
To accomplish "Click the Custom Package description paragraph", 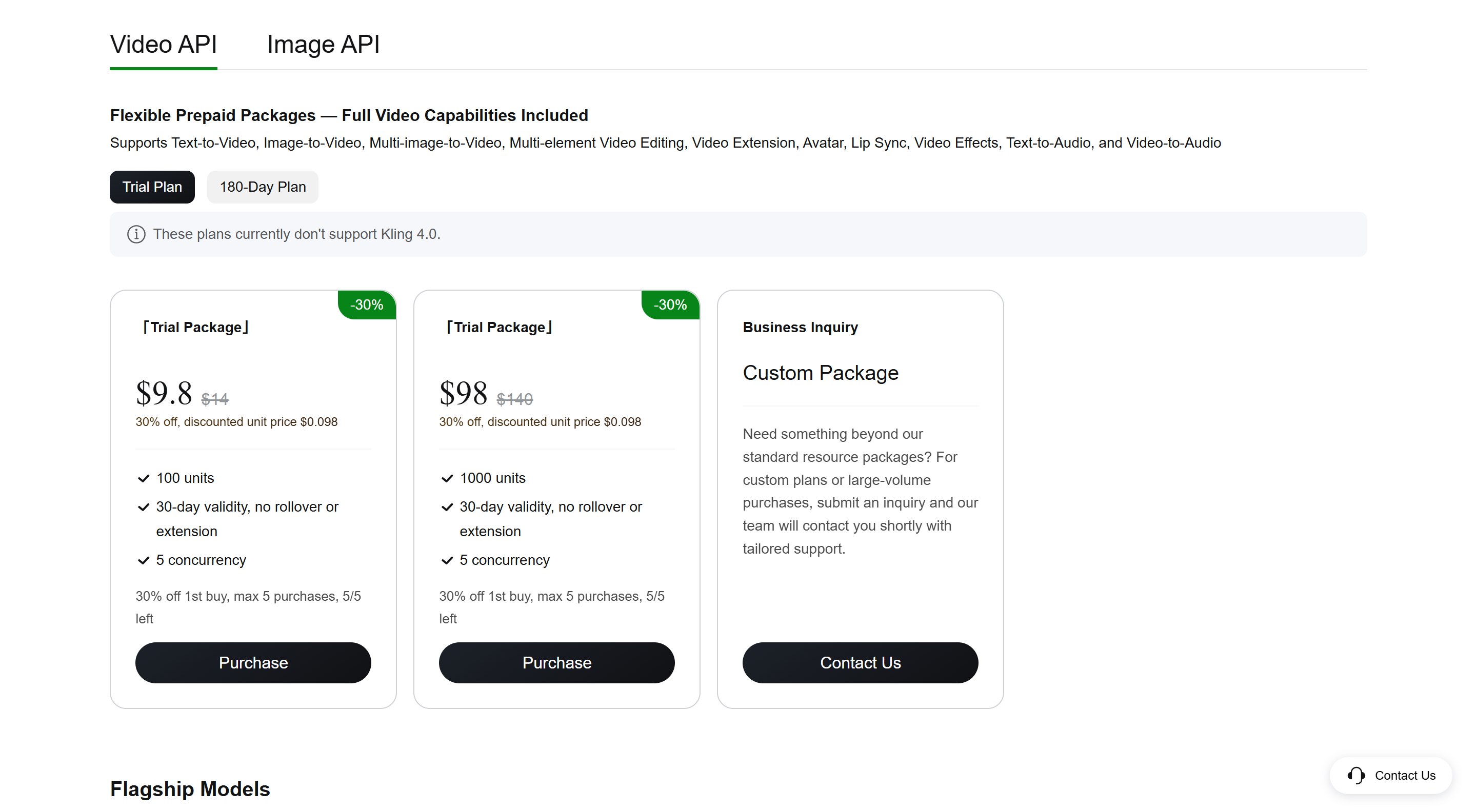I will point(860,491).
